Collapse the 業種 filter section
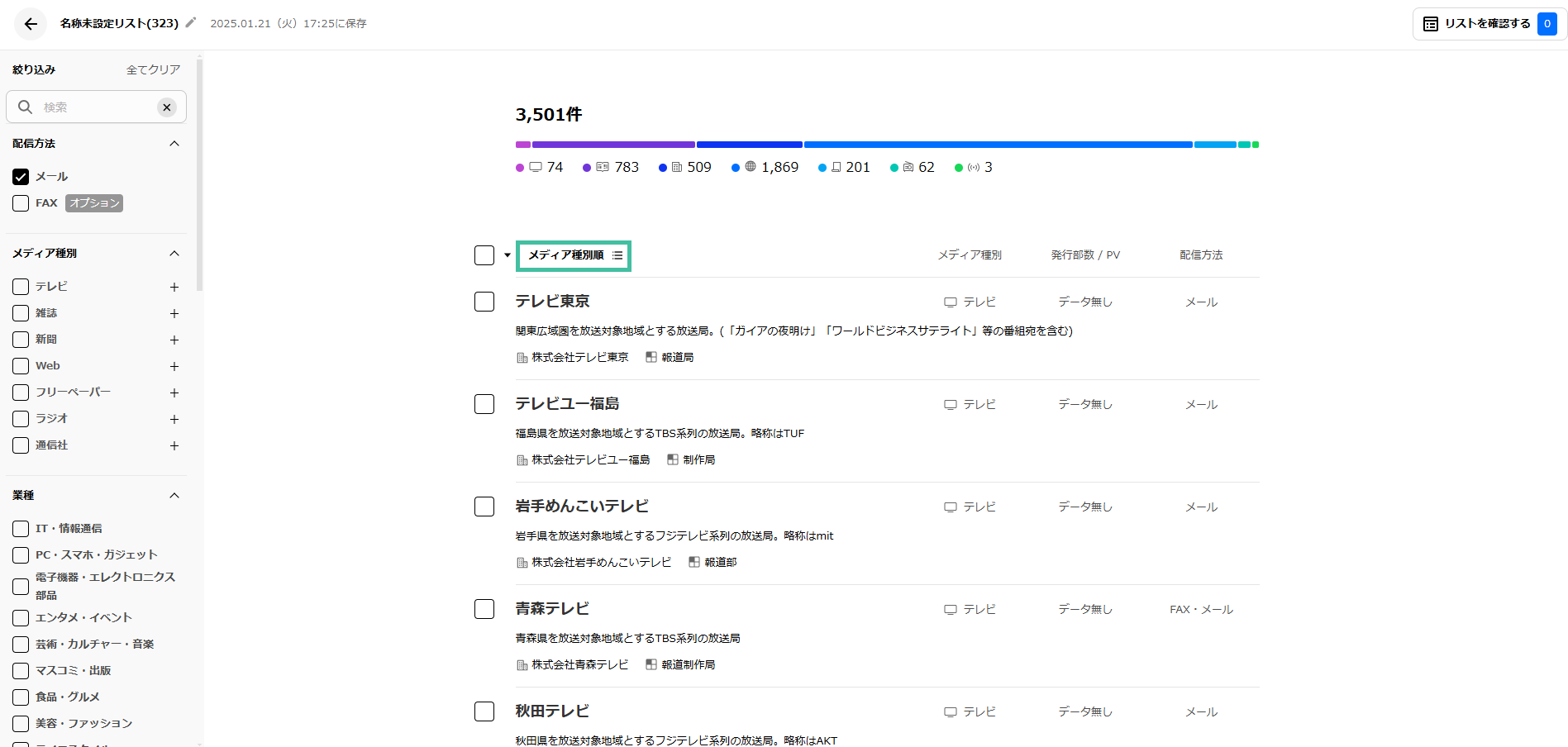 [x=174, y=496]
